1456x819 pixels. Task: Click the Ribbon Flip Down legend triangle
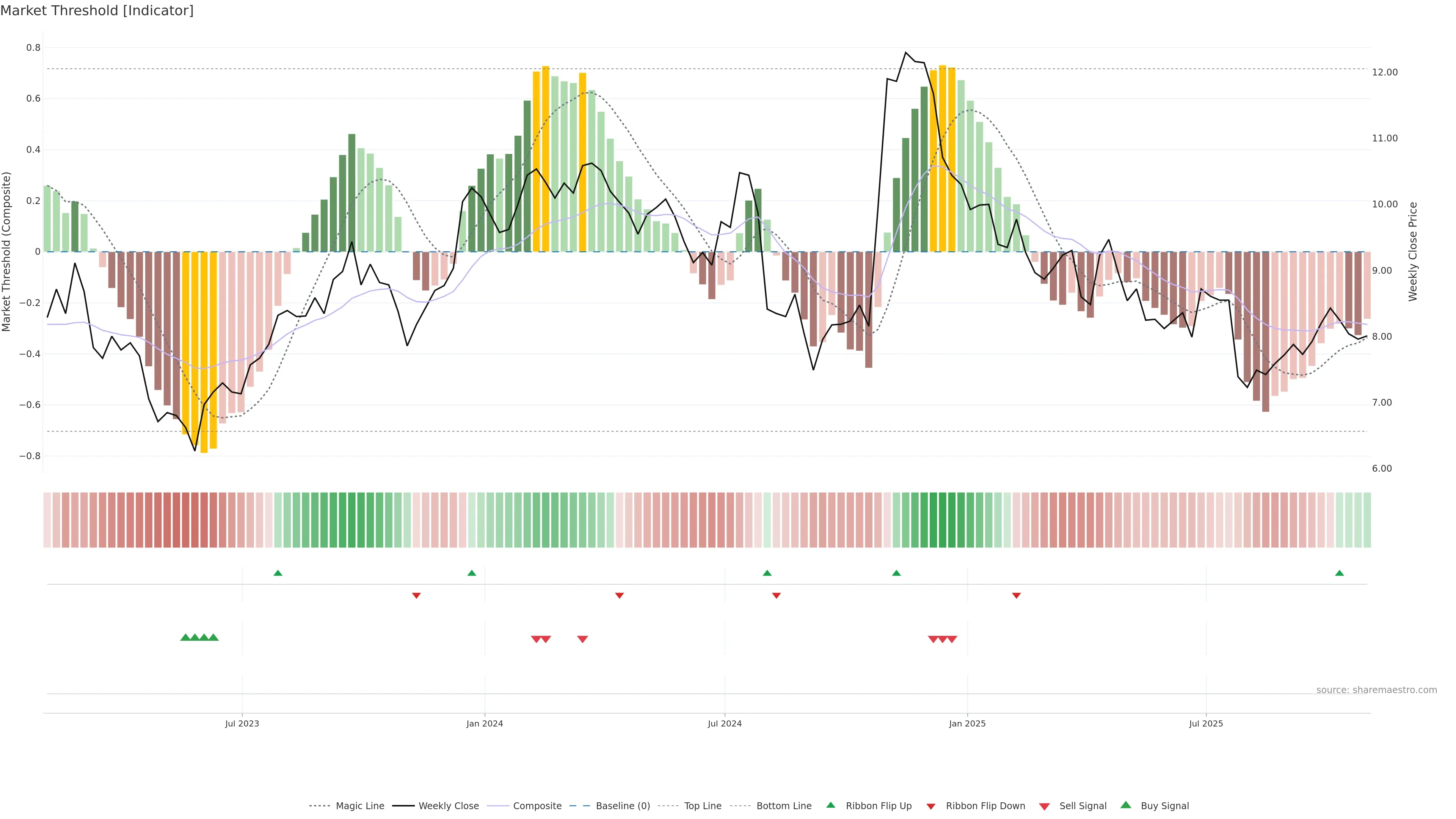pos(931,806)
